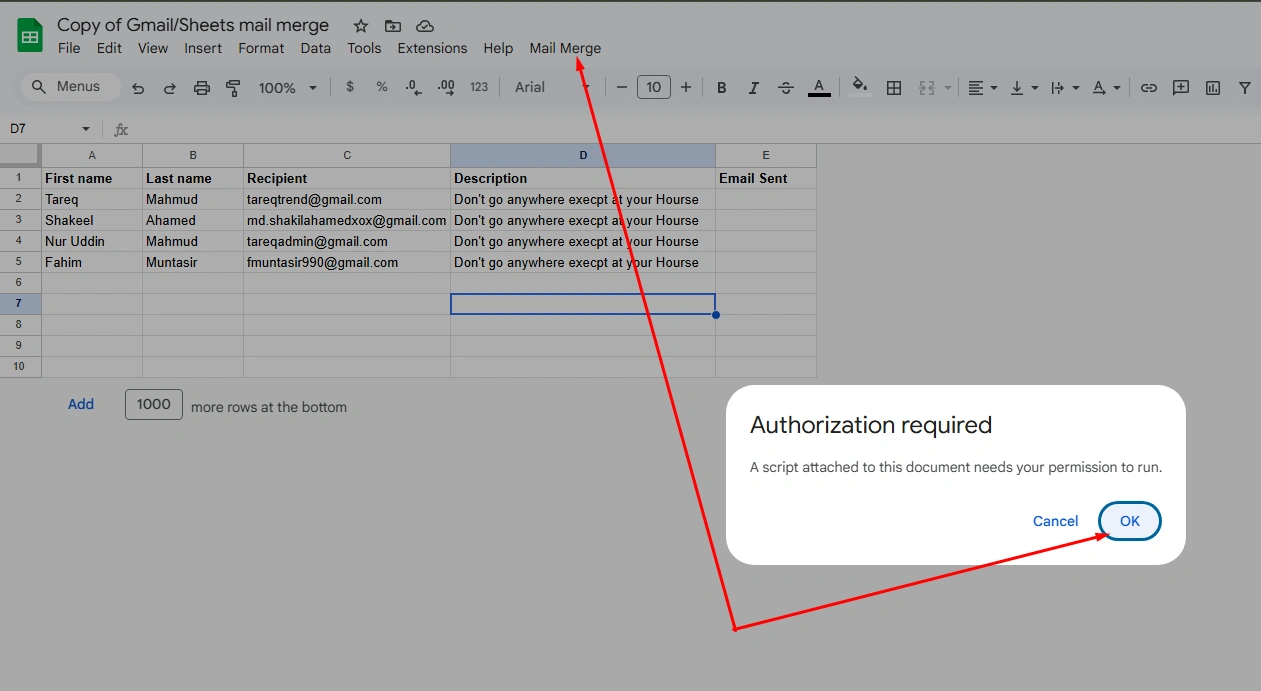Decrease font size with minus
This screenshot has height=691, width=1261.
click(x=622, y=87)
